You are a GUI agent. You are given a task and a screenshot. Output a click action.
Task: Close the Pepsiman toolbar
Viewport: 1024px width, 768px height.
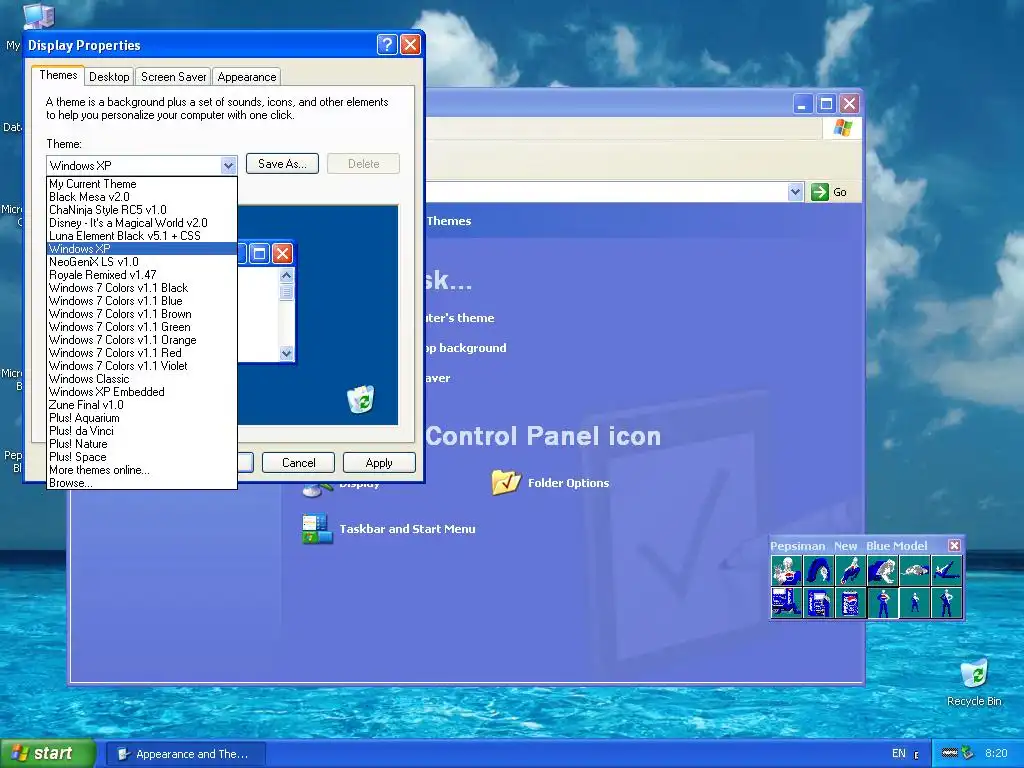coord(954,545)
